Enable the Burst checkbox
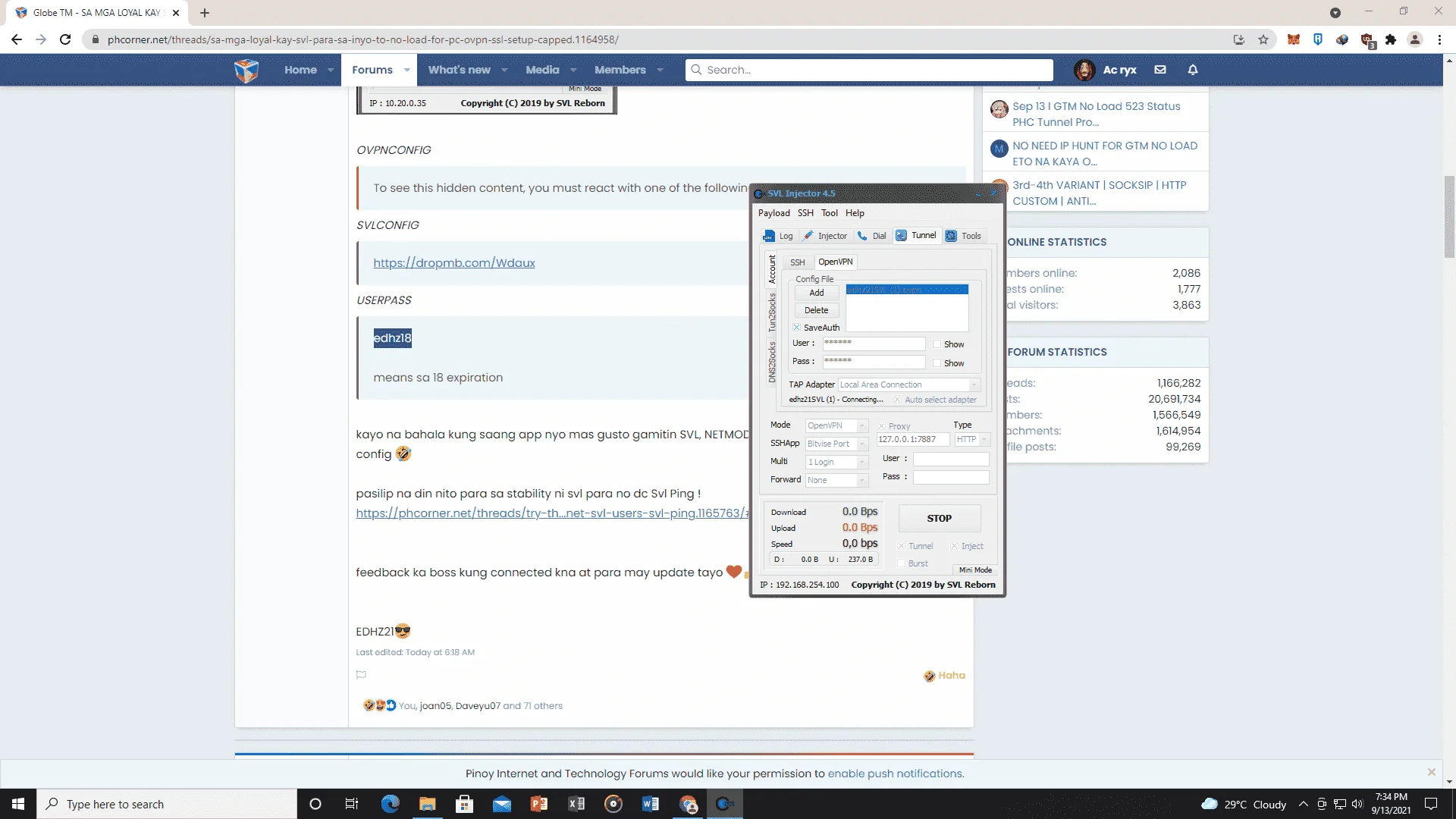 [x=902, y=563]
